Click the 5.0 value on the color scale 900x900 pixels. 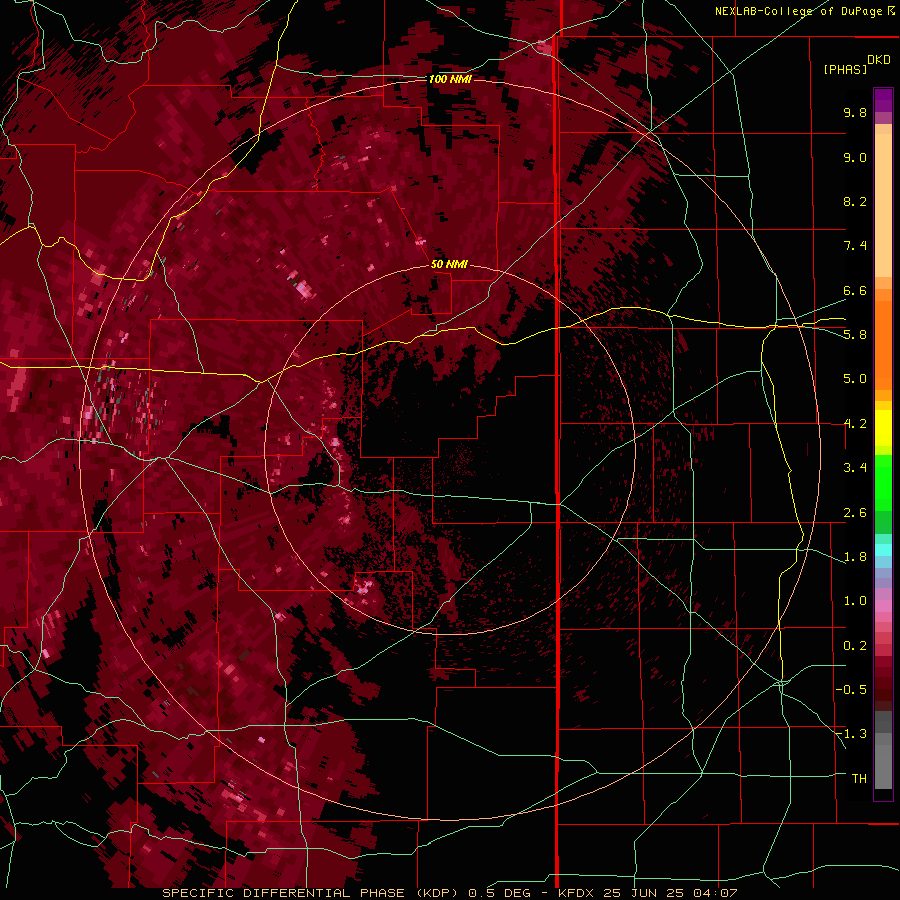click(x=855, y=379)
